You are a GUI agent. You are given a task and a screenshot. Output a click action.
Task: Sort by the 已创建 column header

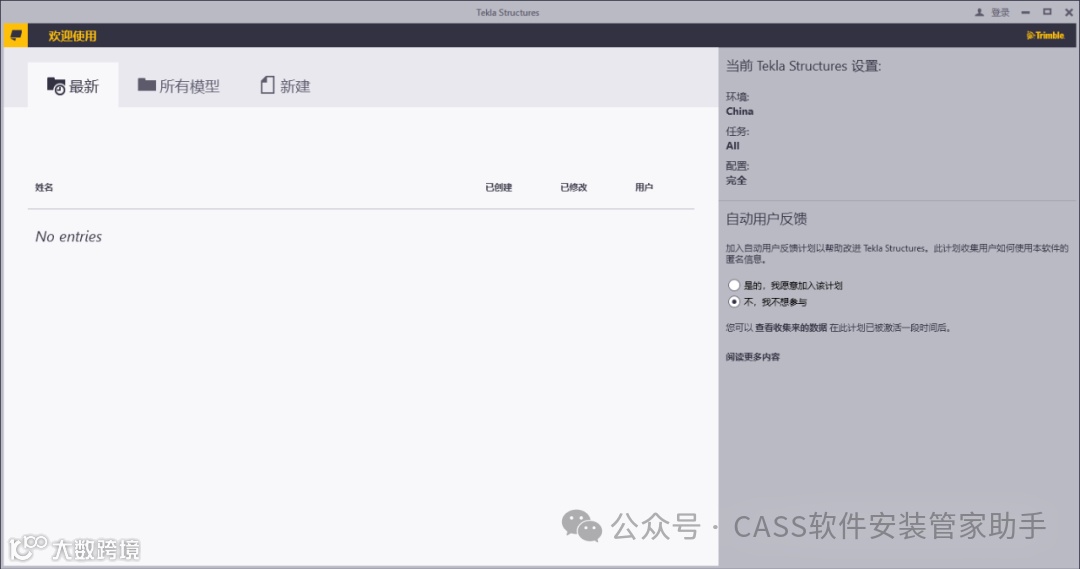499,187
